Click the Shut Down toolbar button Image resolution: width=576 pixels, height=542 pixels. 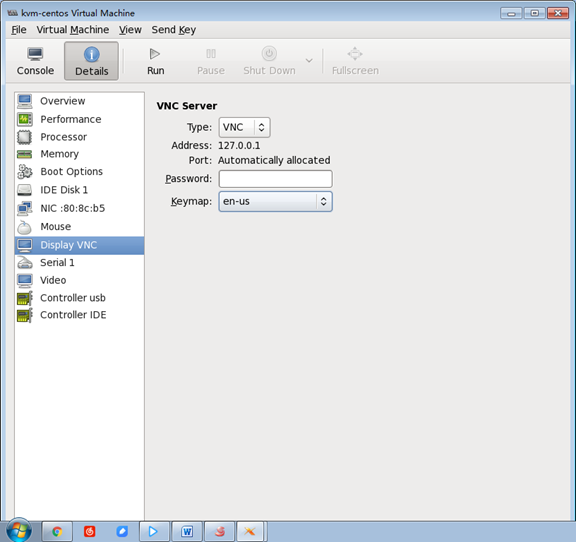[x=269, y=61]
